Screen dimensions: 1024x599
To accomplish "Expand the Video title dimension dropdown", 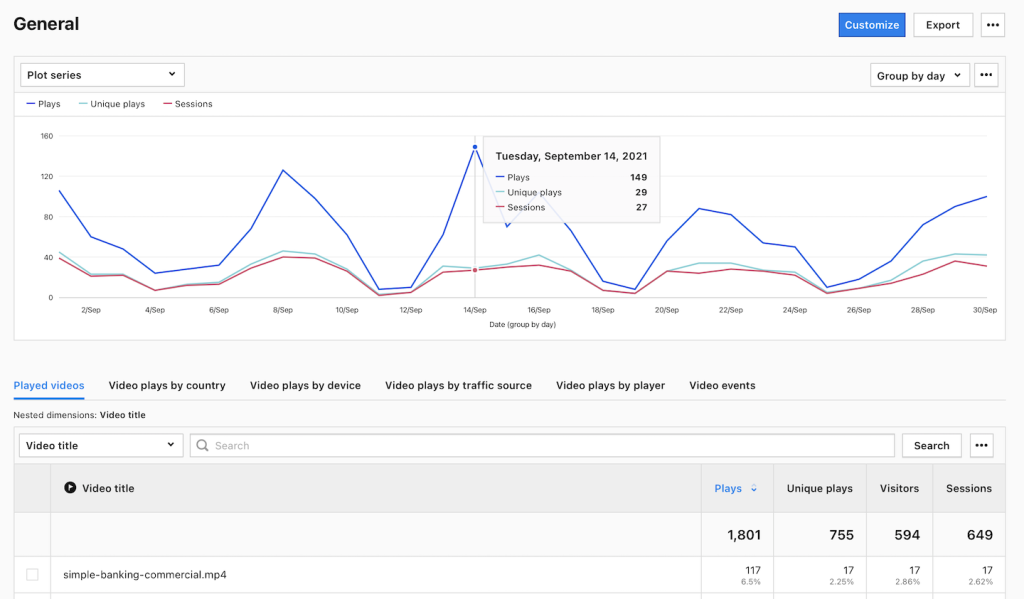I will tap(101, 445).
